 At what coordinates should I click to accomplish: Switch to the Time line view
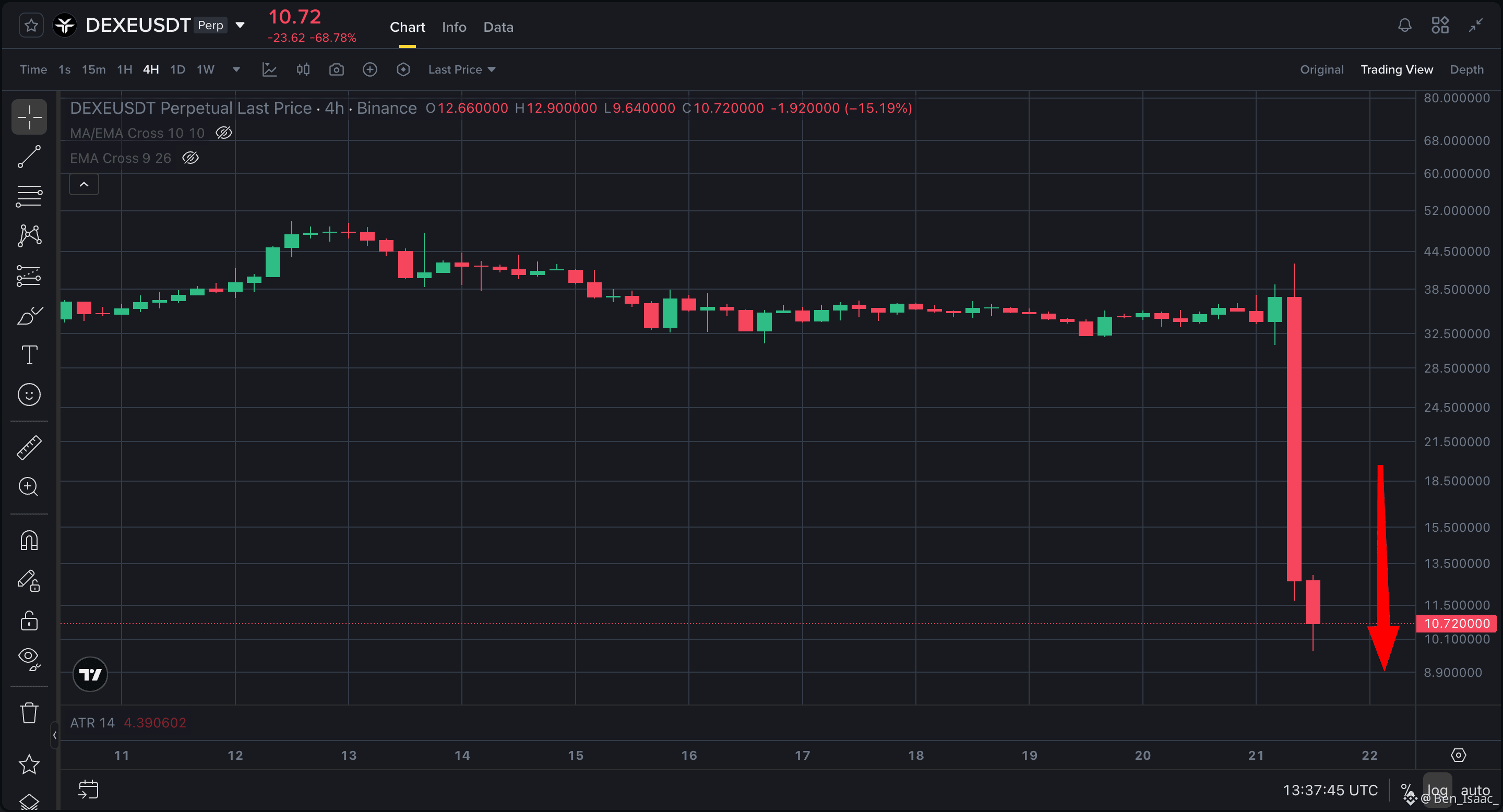(33, 69)
